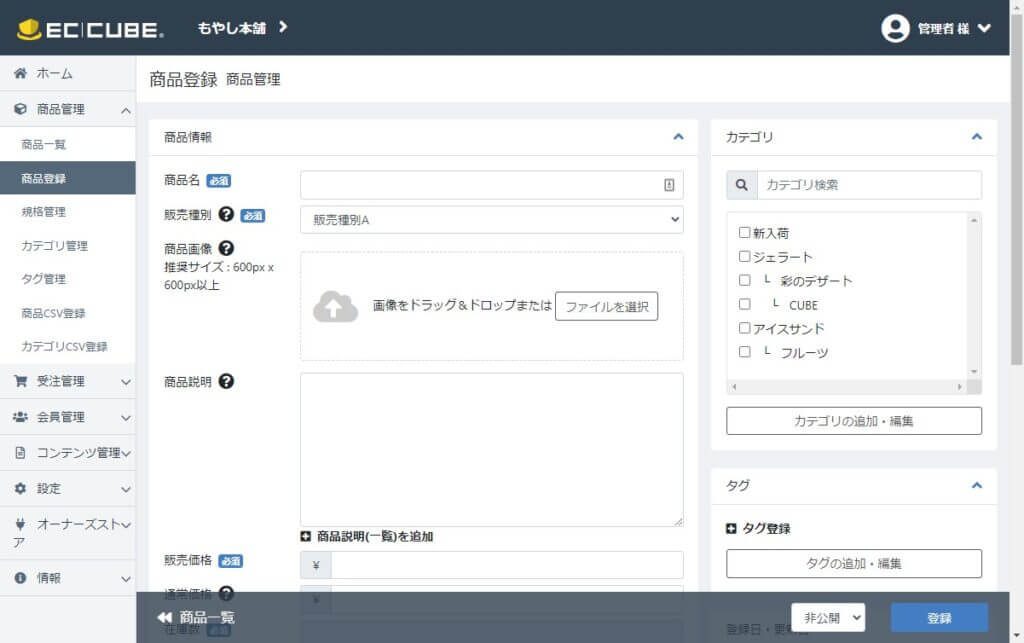This screenshot has height=643, width=1024.
Task: Collapse the 商品情報 panel
Action: coord(678,137)
